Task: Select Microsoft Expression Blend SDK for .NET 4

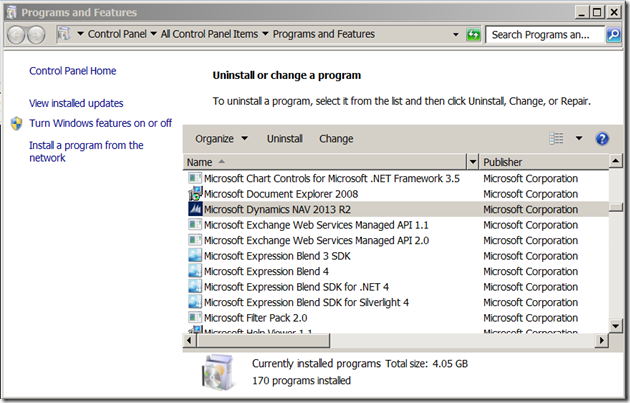Action: pos(296,287)
